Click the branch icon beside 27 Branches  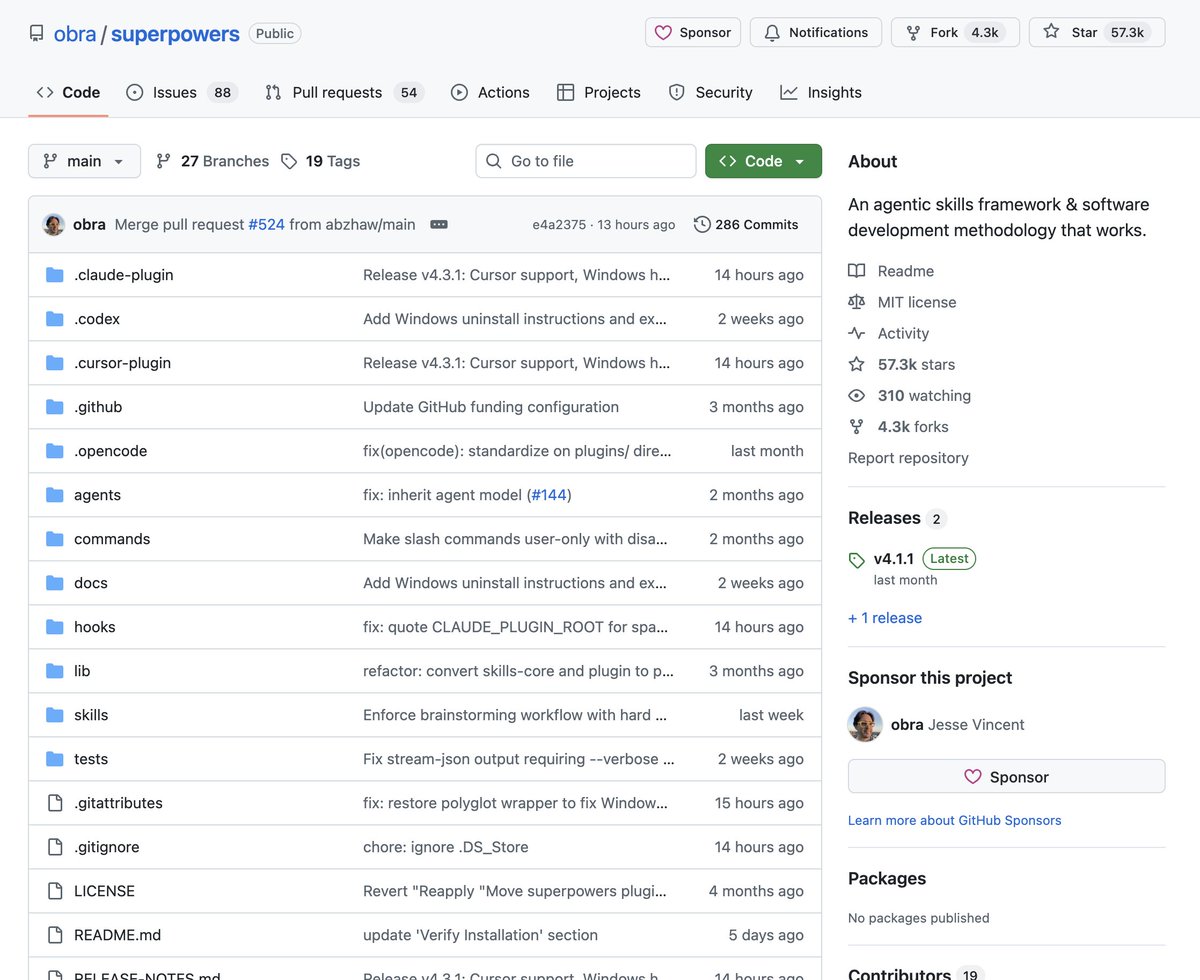164,161
